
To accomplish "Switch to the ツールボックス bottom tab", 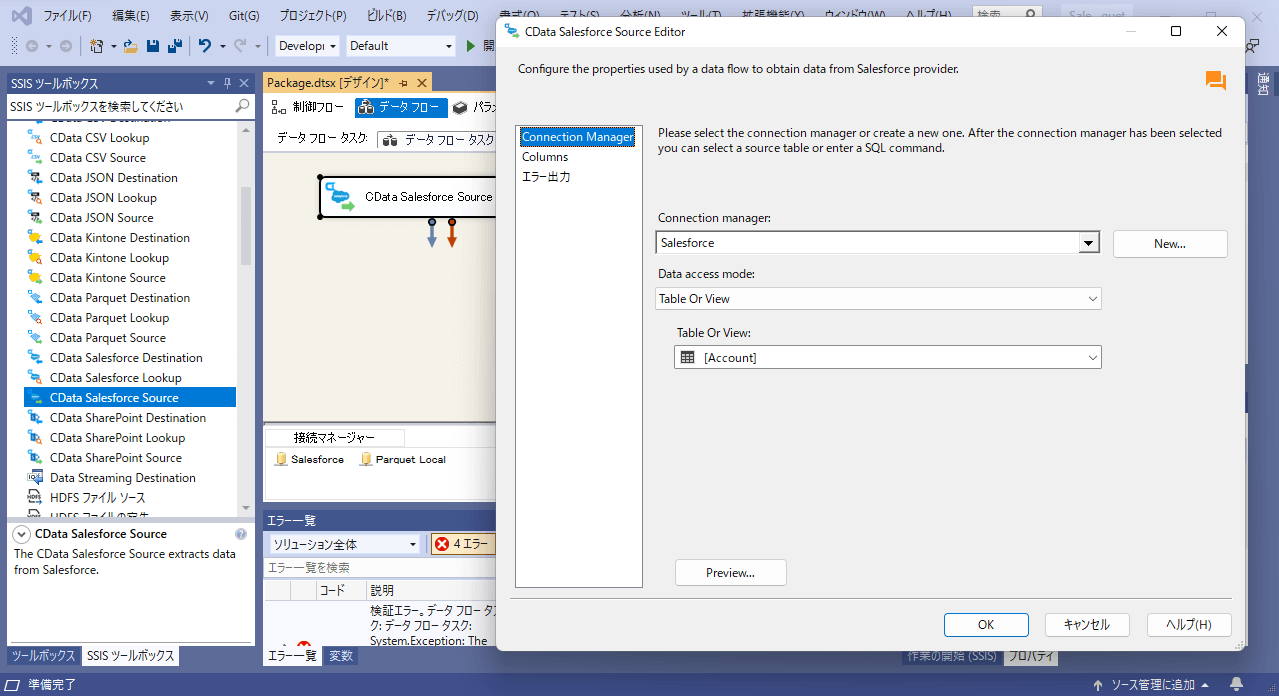I will tap(43, 656).
